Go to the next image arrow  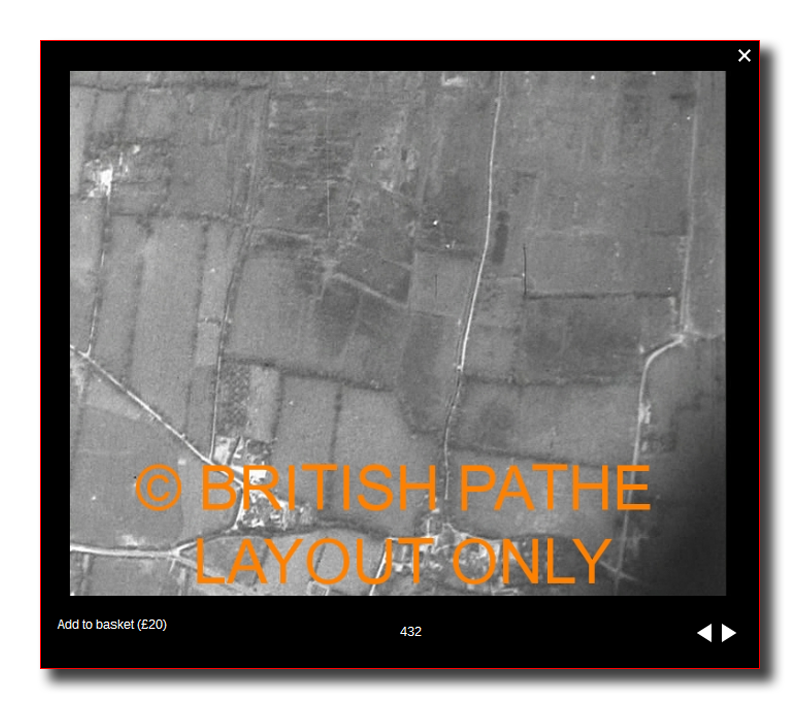pyautogui.click(x=729, y=633)
